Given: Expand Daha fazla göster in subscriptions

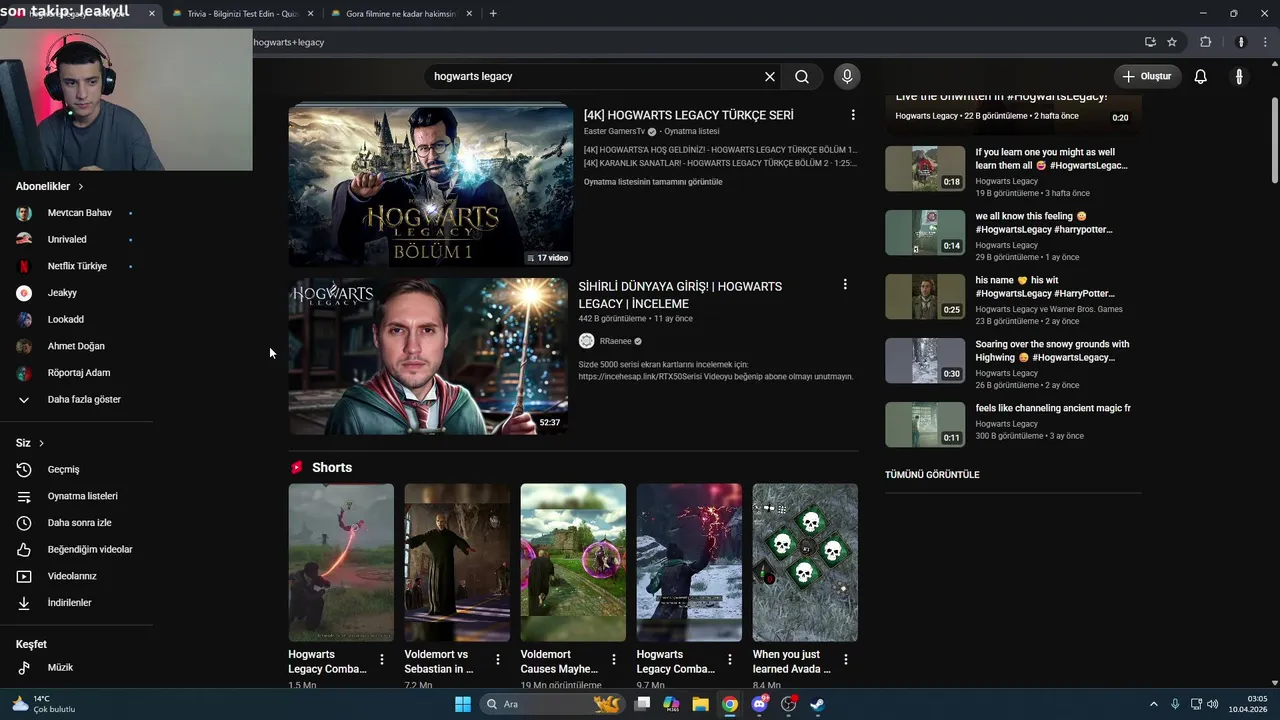Looking at the screenshot, I should click(77, 399).
